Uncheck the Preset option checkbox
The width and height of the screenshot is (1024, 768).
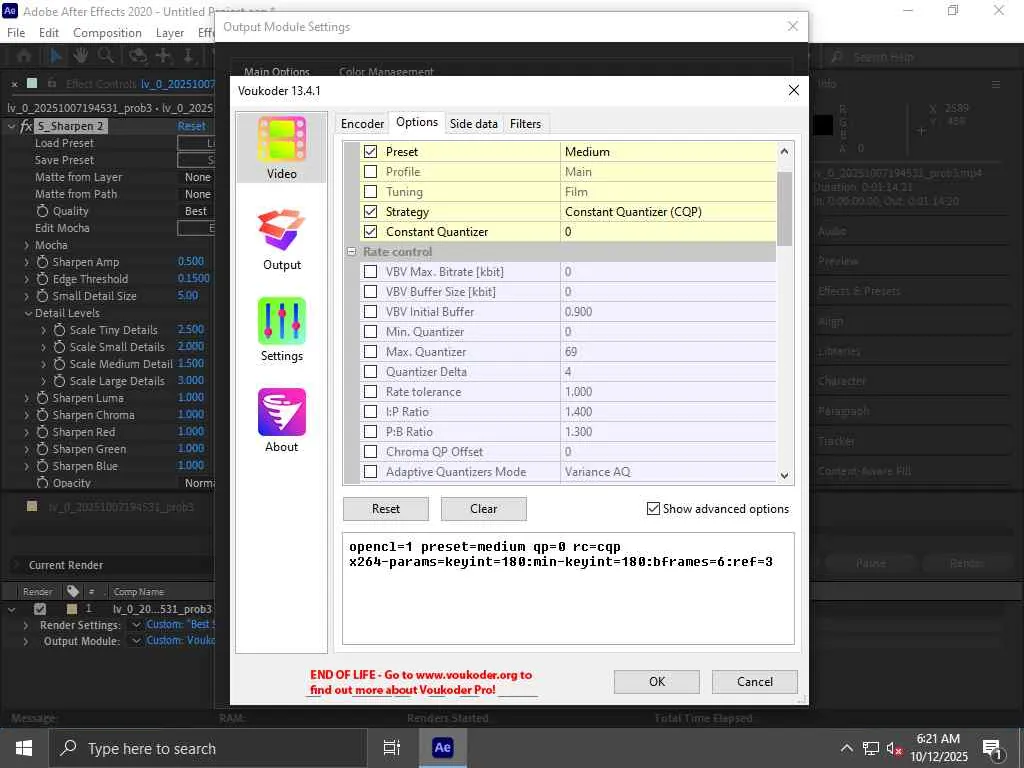tap(370, 152)
